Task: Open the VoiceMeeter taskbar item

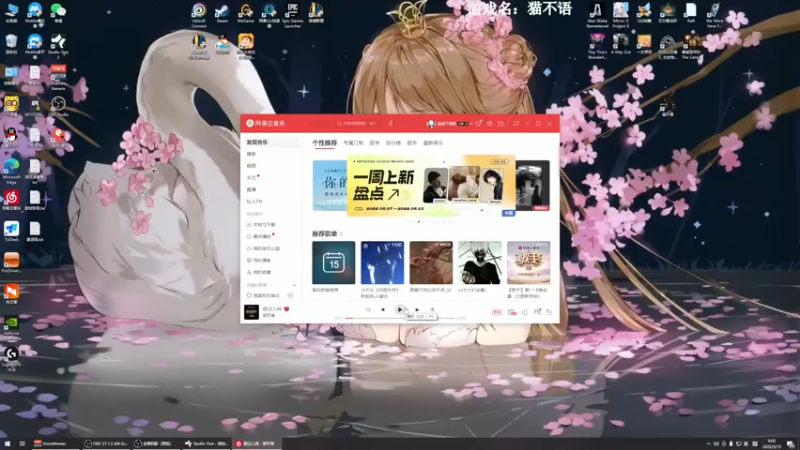Action: pyautogui.click(x=55, y=444)
